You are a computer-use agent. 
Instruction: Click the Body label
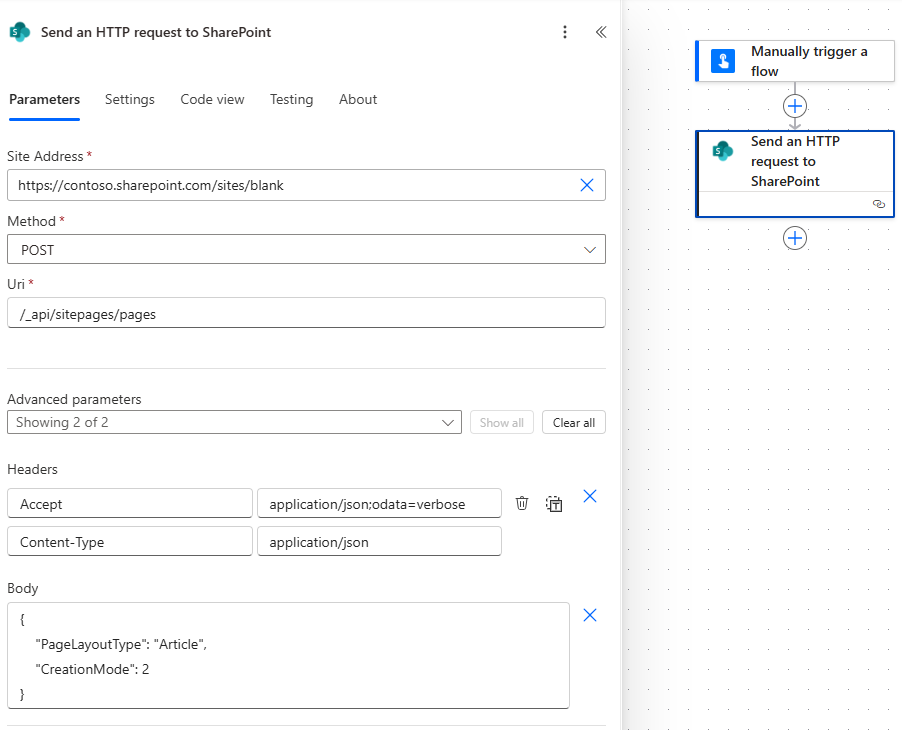[22, 588]
